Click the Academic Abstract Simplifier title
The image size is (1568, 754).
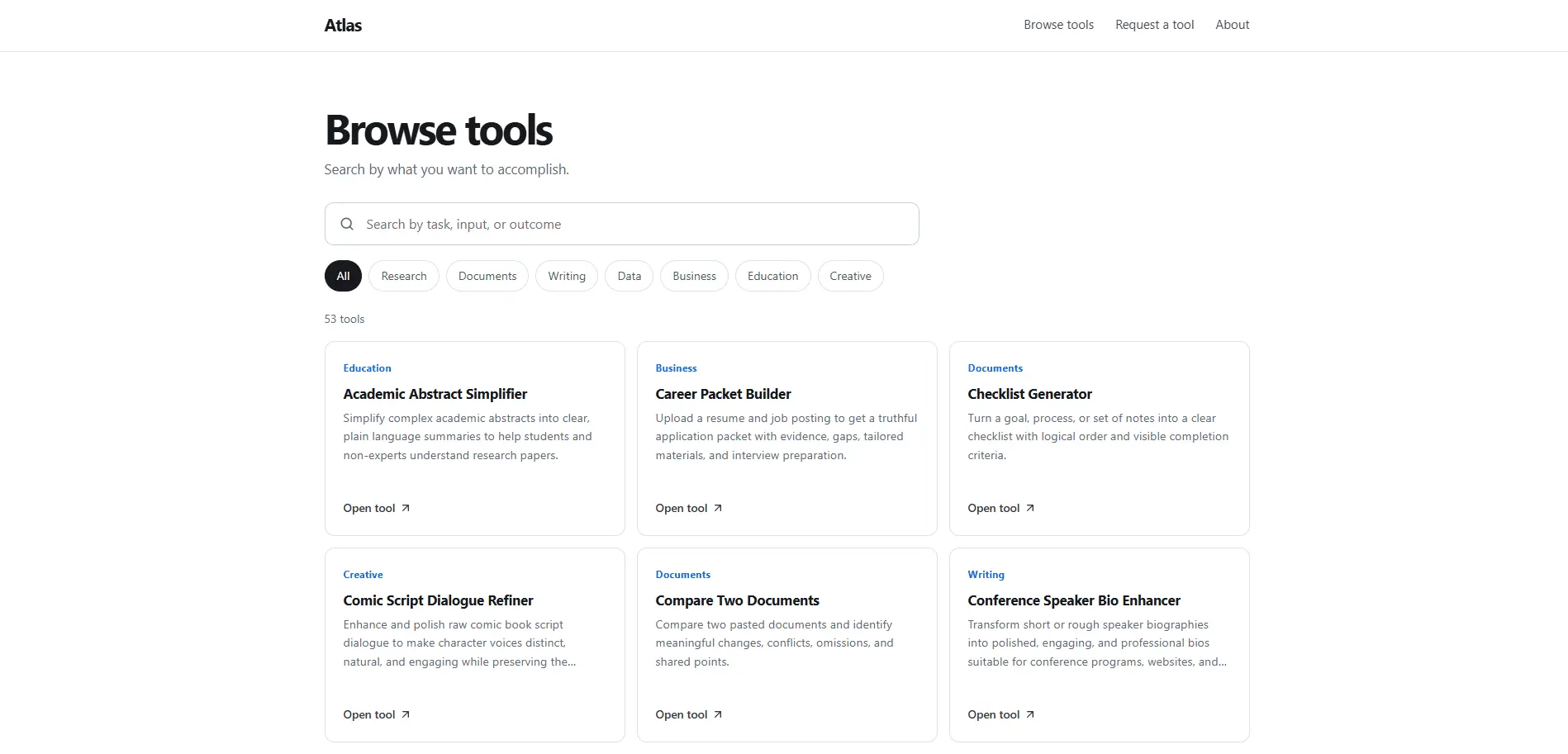[435, 394]
